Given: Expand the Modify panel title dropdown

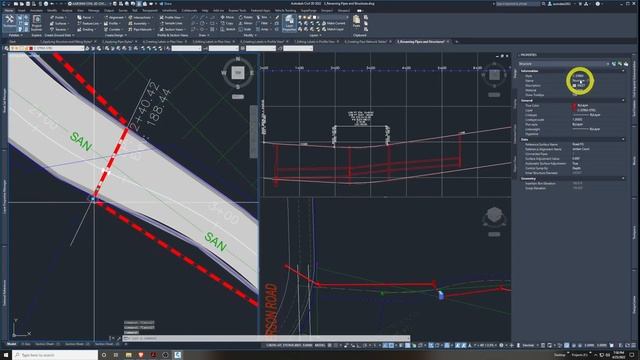Looking at the screenshot, I should [249, 36].
